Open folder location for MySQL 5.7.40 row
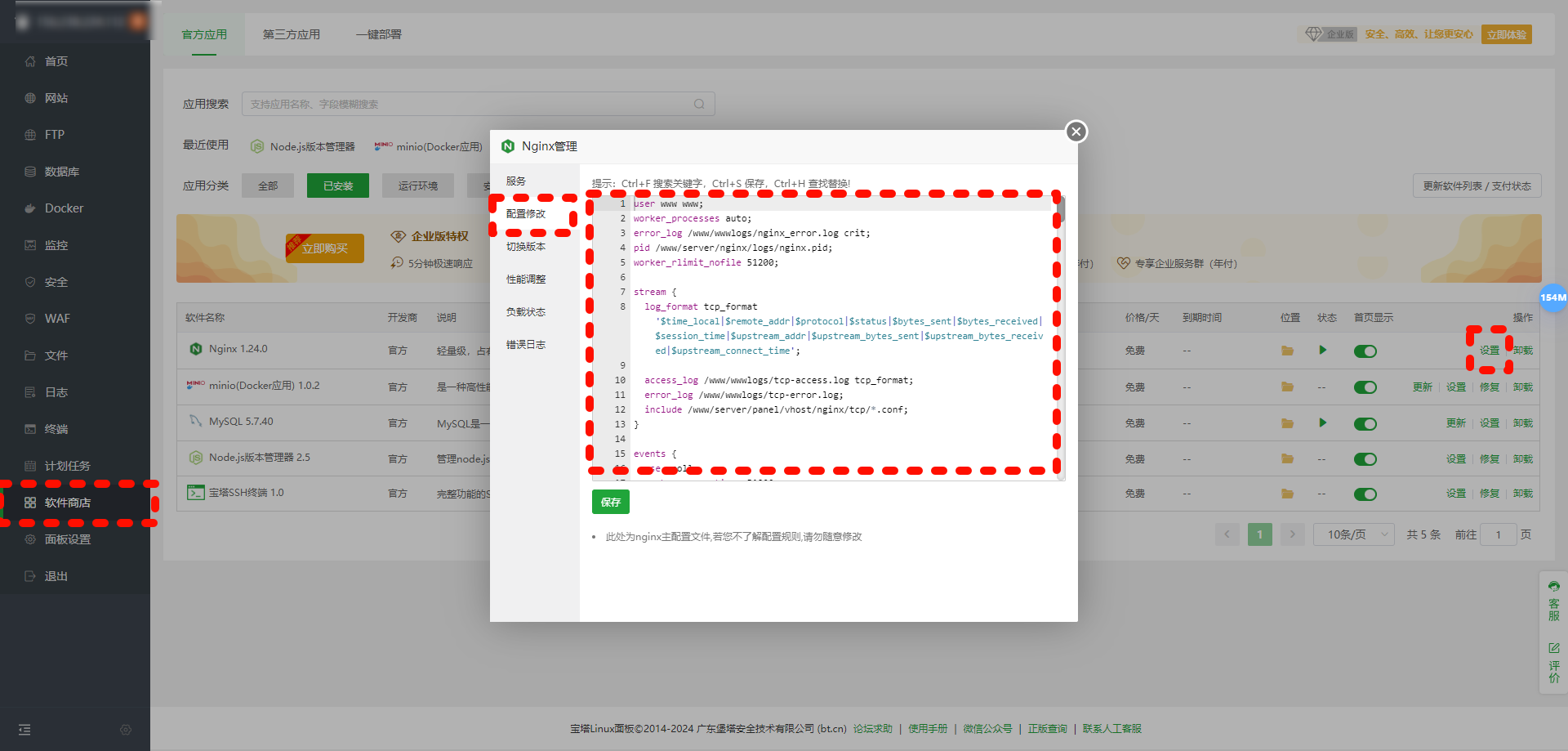 pyautogui.click(x=1287, y=423)
